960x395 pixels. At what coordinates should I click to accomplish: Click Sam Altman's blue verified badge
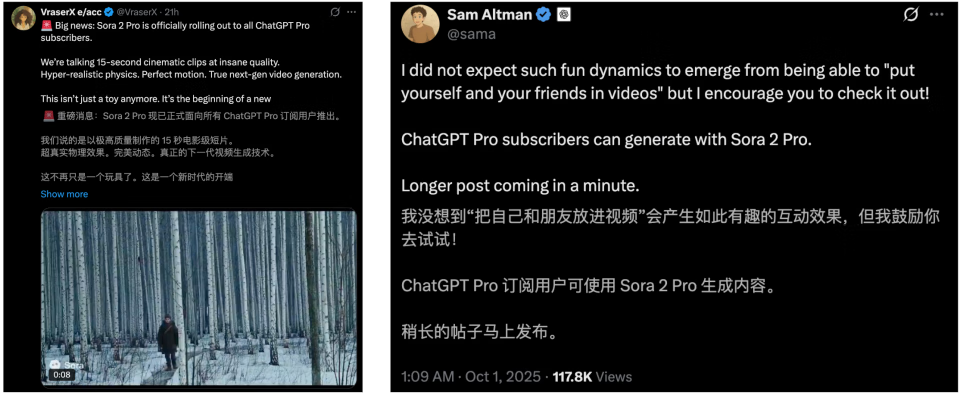point(544,15)
